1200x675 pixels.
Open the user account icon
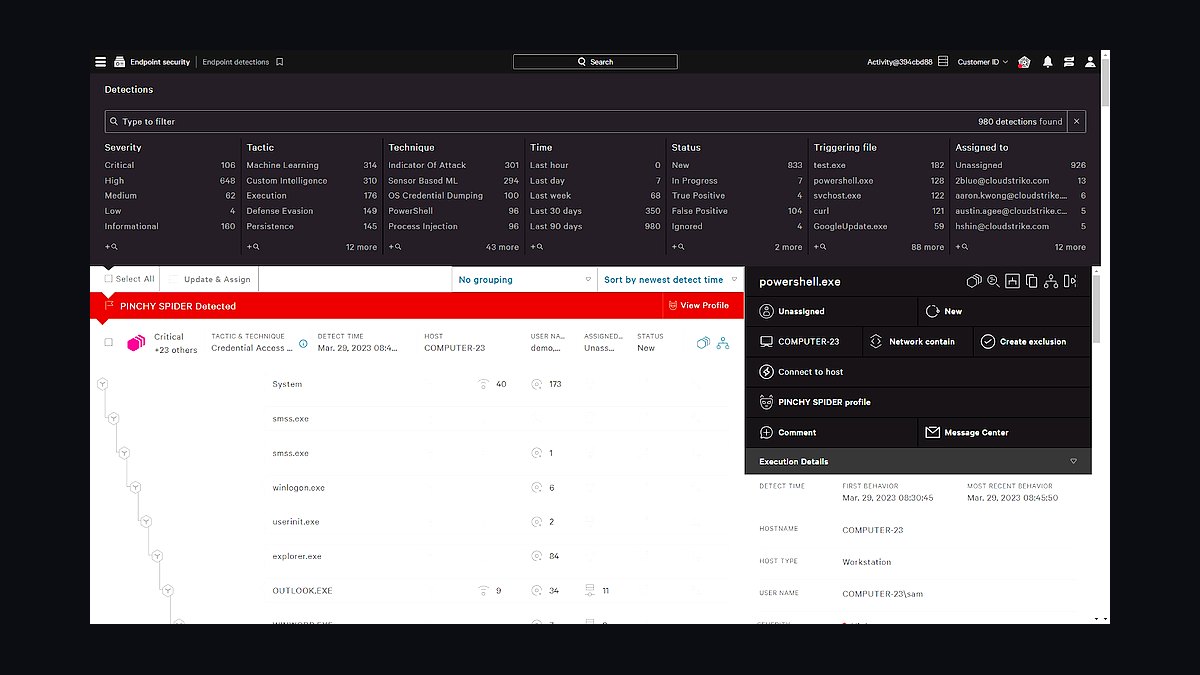(1090, 62)
